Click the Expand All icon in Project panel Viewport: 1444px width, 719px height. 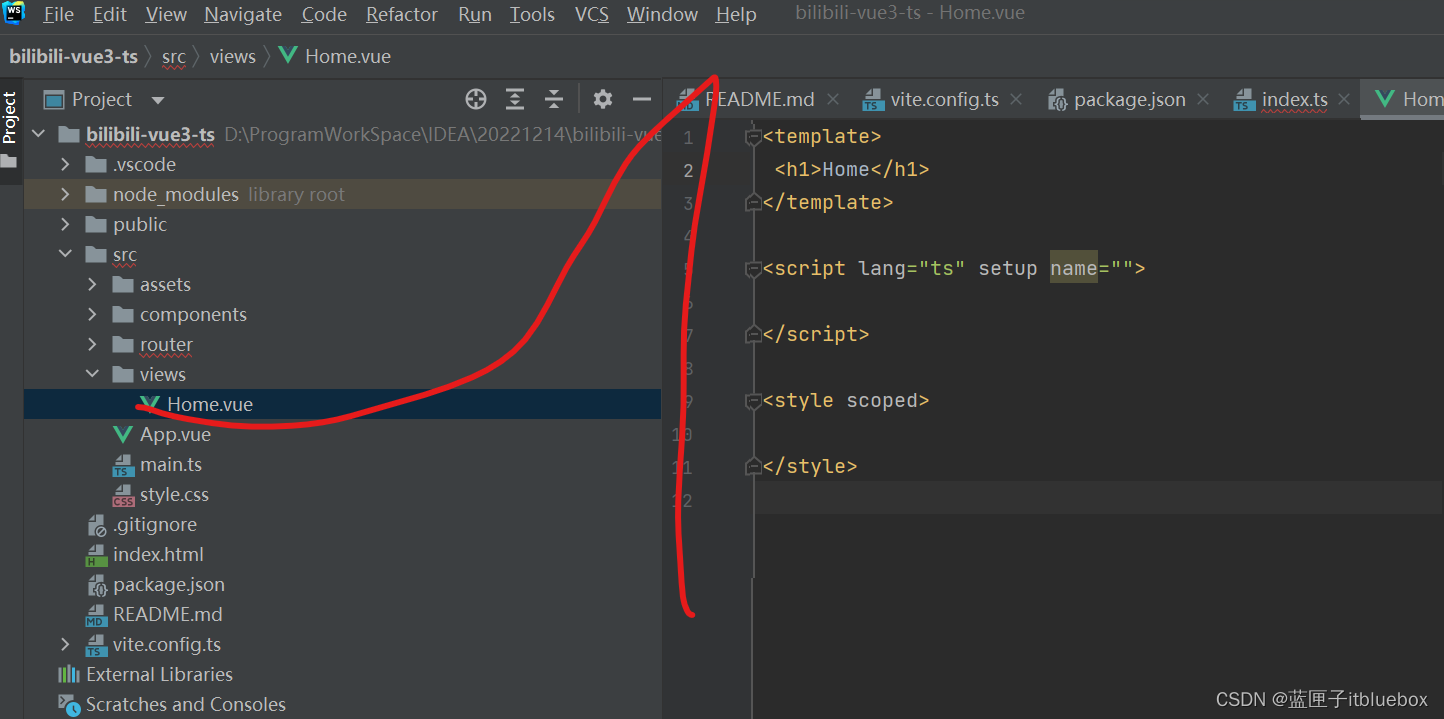515,99
